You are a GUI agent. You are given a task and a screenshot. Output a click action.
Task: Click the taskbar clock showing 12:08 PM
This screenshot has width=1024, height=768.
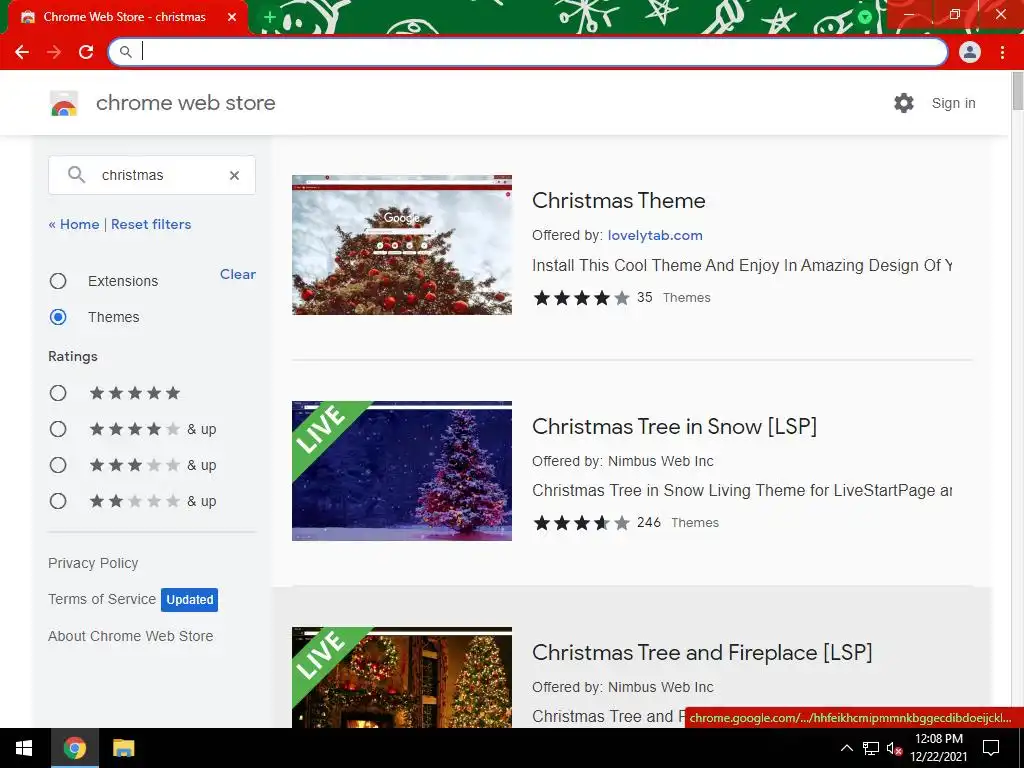[x=938, y=748]
